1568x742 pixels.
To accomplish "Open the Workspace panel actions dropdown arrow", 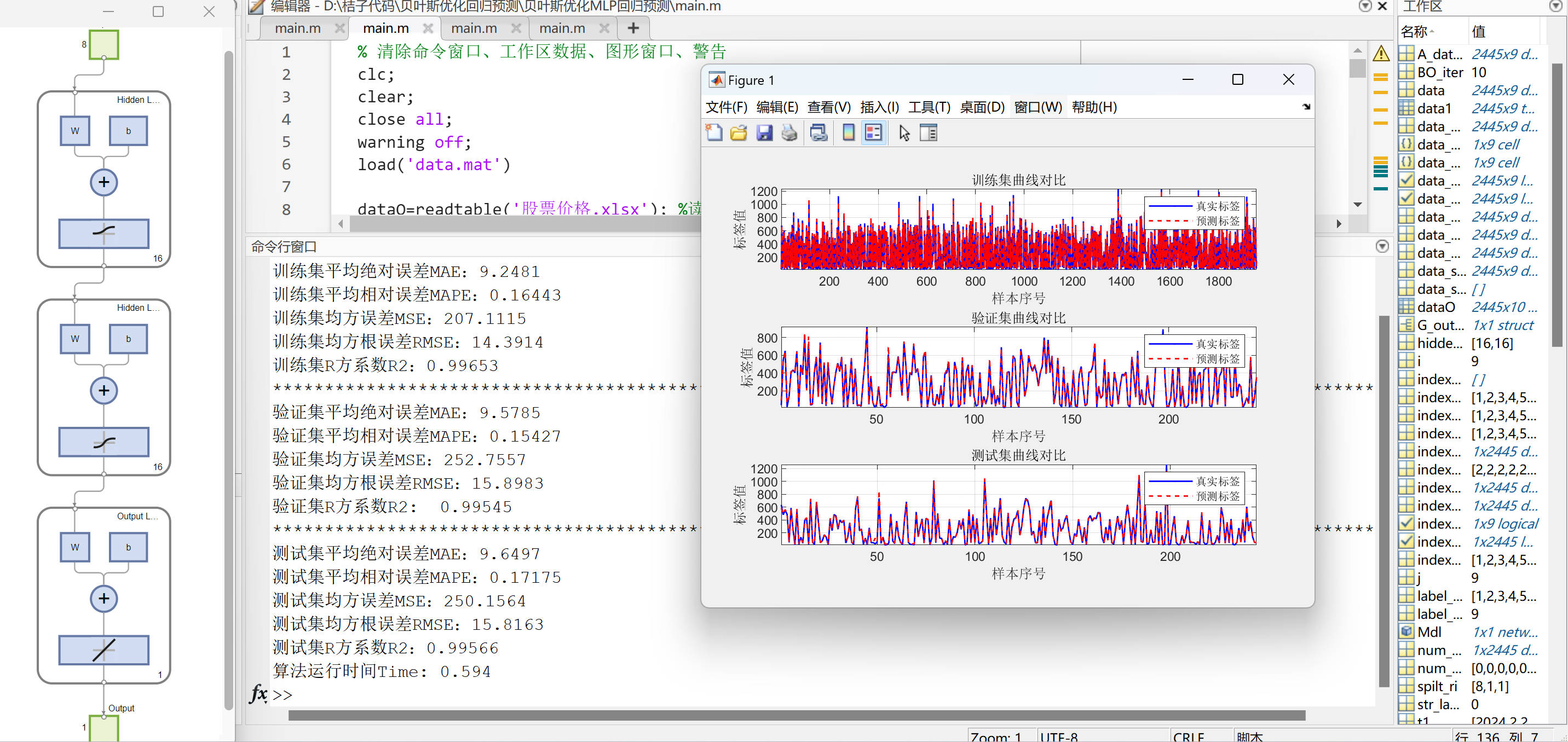I will (1555, 6).
